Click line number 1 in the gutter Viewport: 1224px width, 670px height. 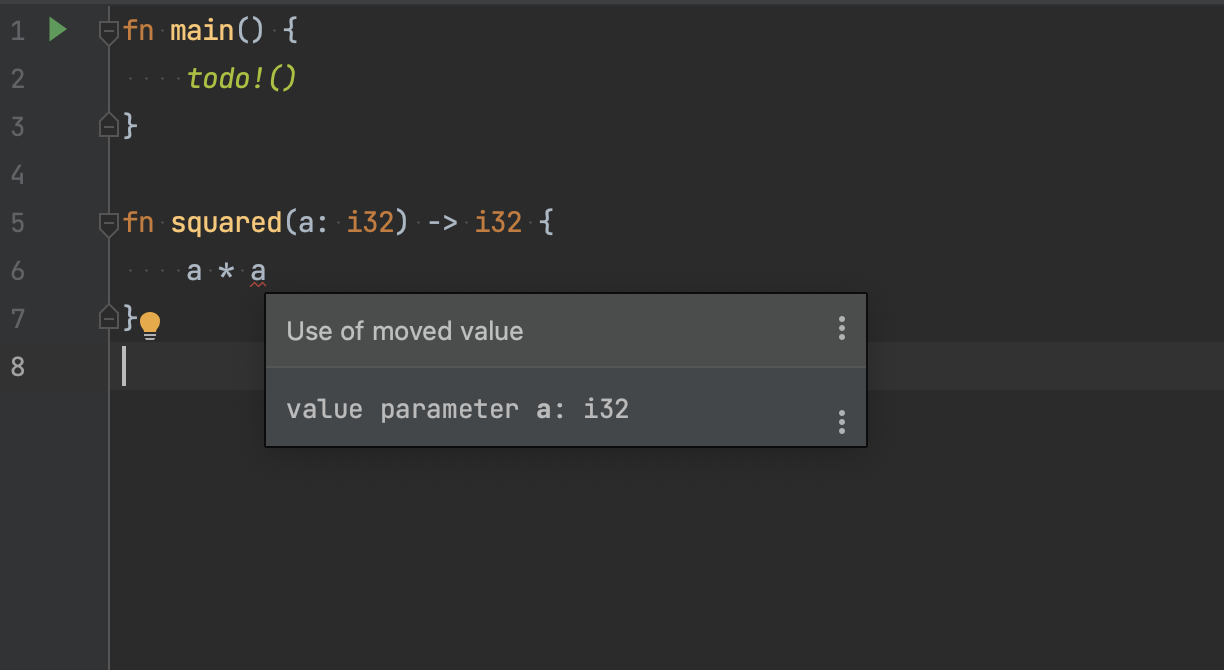pos(16,29)
